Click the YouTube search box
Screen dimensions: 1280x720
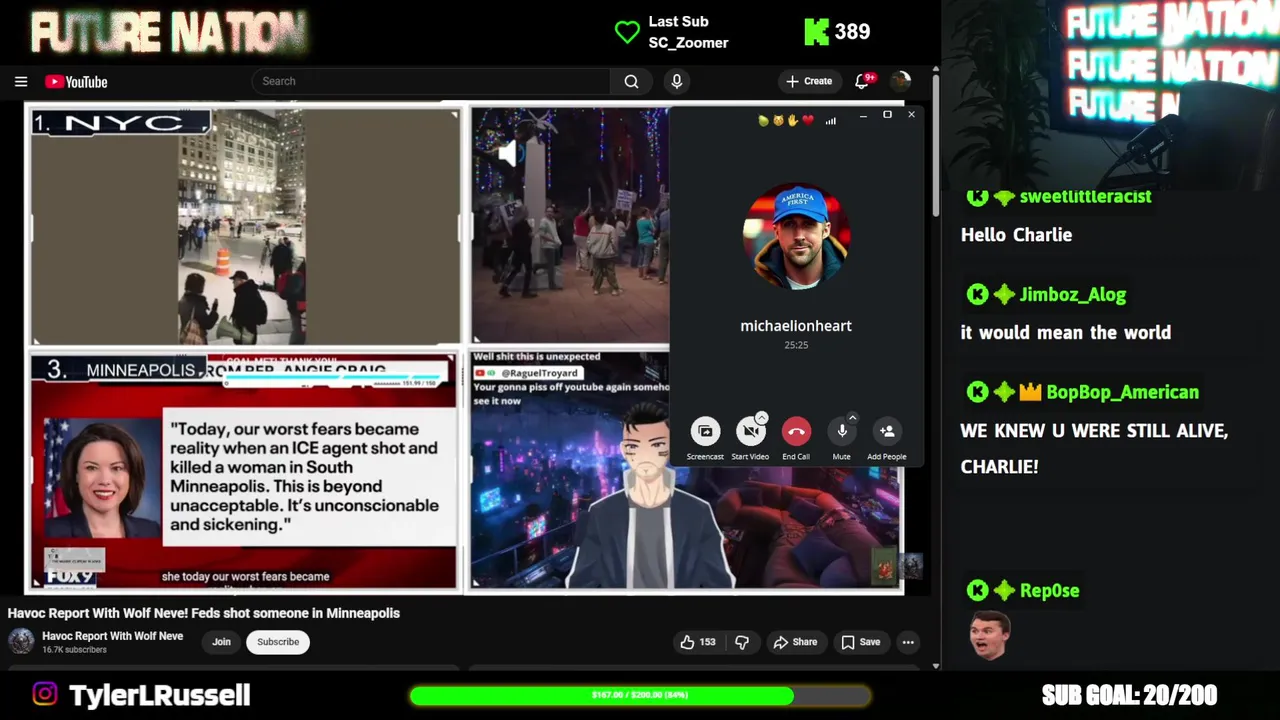(431, 81)
